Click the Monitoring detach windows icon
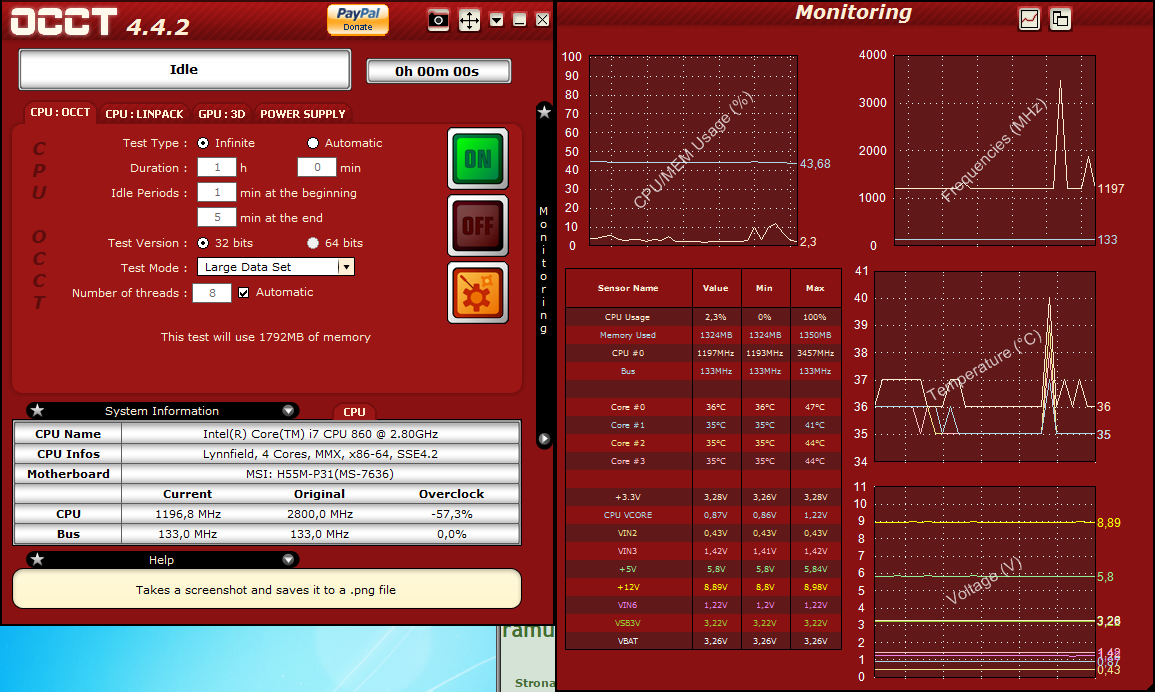Screen dimensions: 1155x692 (x=1060, y=19)
